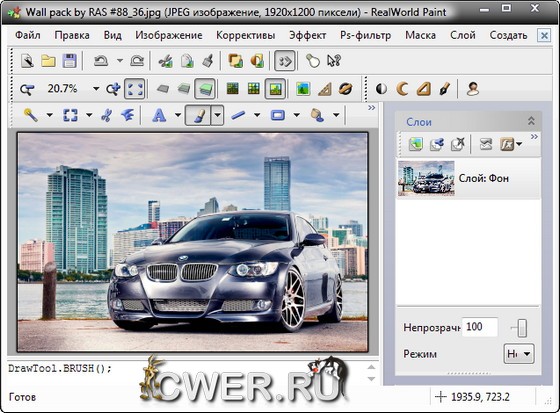560x413 pixels.
Task: Expand magic wand tool options arrow
Action: point(50,115)
